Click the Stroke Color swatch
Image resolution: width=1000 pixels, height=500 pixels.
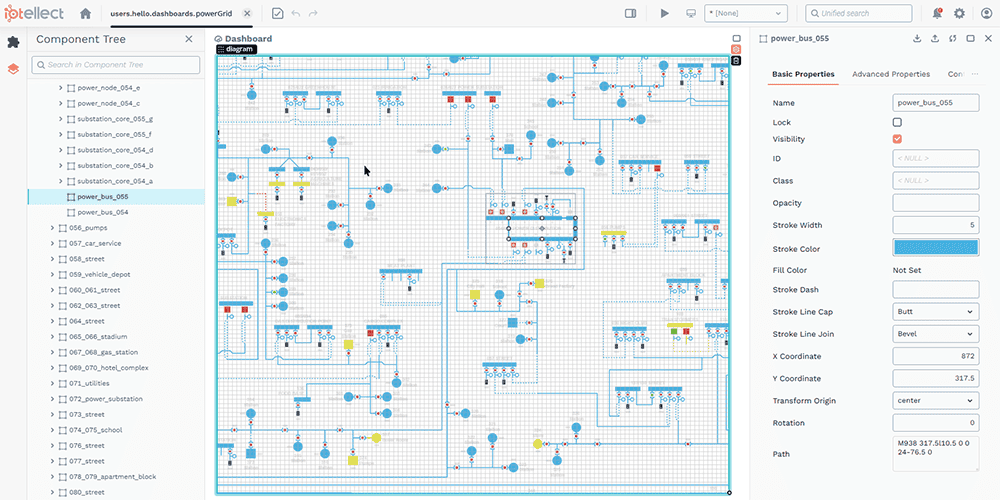(x=935, y=249)
